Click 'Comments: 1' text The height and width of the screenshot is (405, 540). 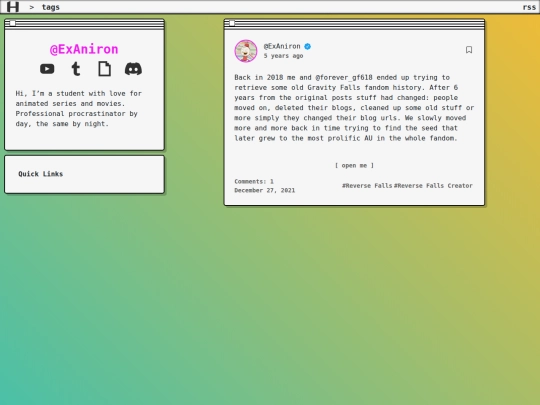[254, 181]
